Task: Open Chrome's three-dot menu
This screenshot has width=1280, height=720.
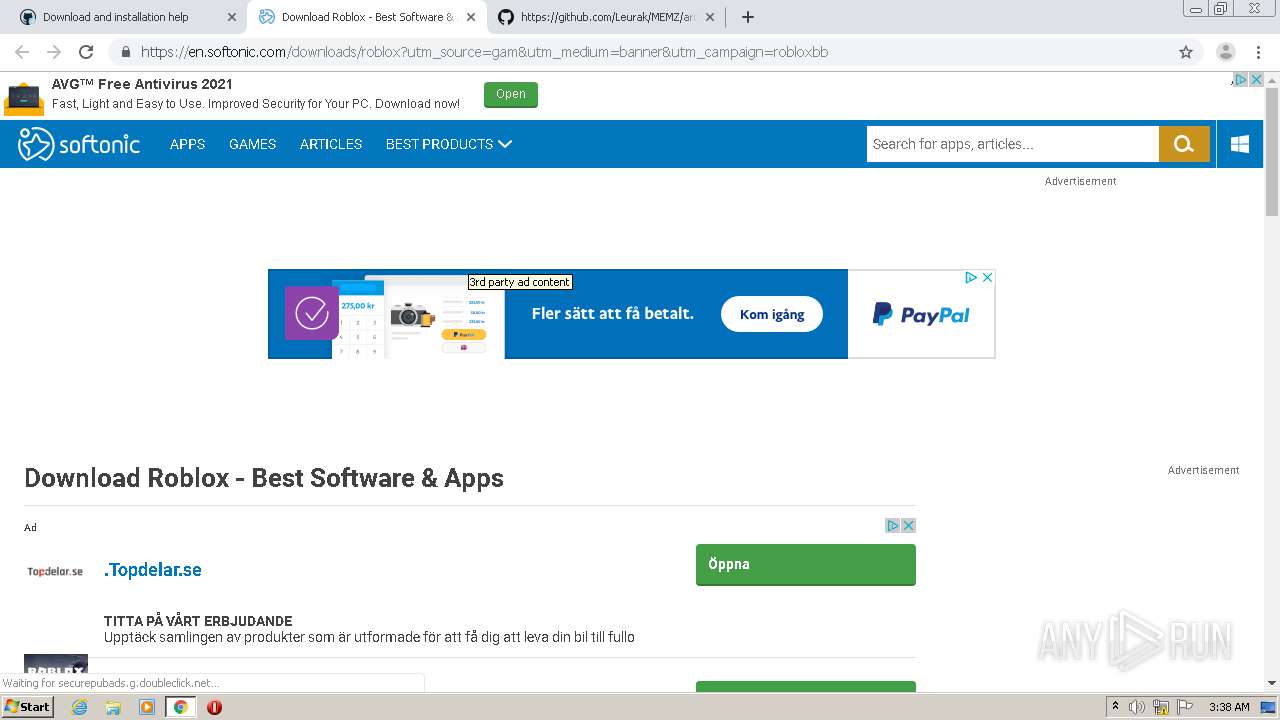Action: click(x=1258, y=52)
